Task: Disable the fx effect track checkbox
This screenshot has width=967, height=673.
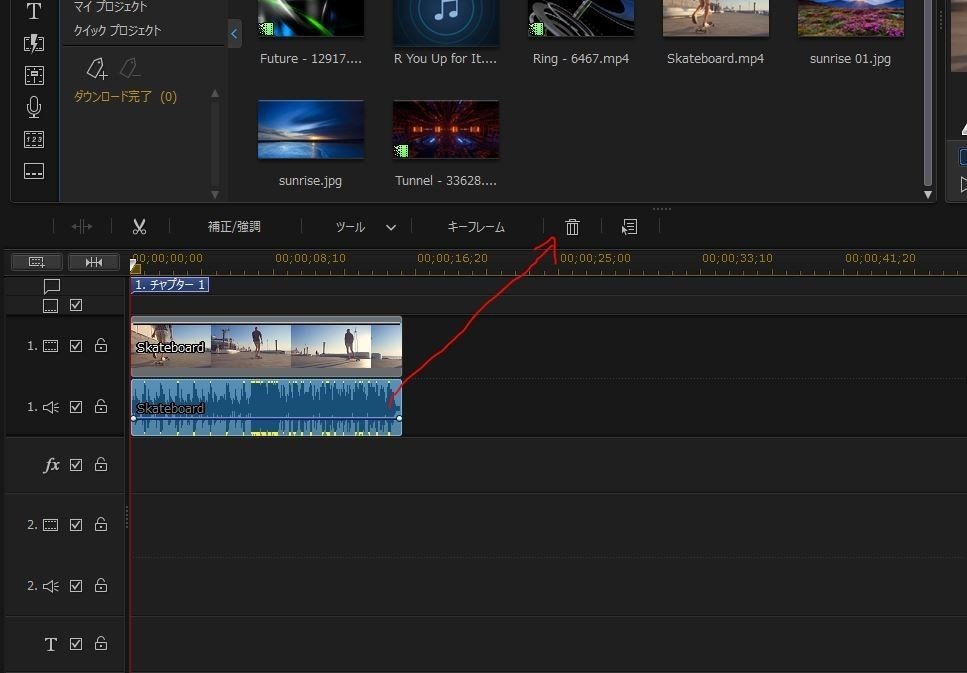Action: tap(76, 464)
